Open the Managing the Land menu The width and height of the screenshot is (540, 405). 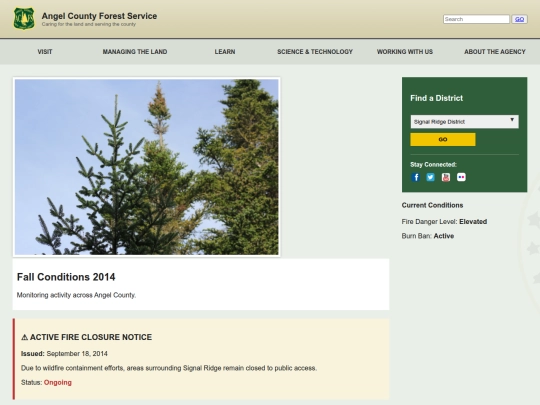(135, 52)
